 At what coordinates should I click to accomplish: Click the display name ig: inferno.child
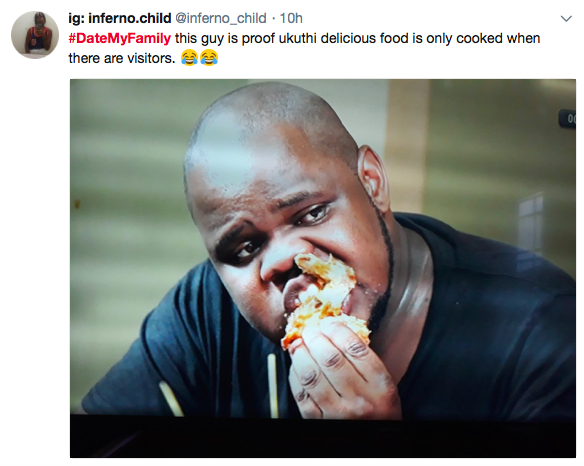pyautogui.click(x=120, y=18)
